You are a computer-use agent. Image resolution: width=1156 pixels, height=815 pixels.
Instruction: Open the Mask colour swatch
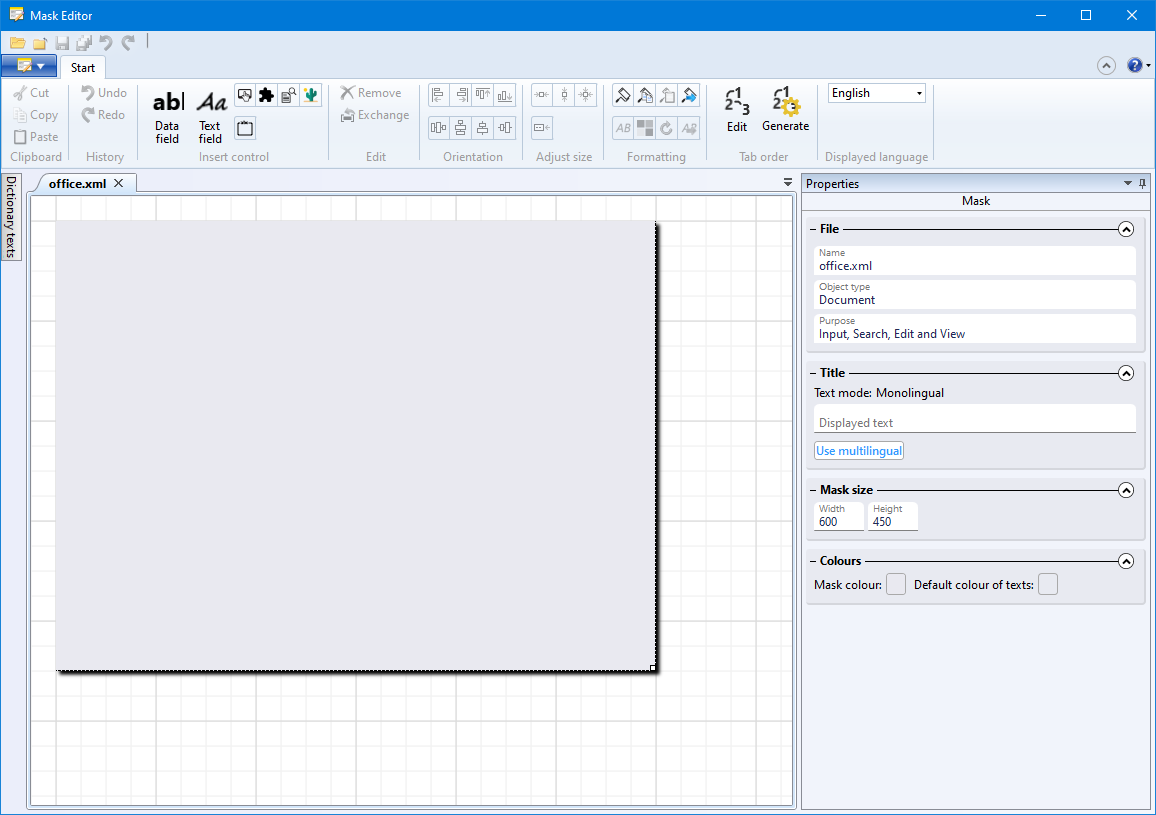pyautogui.click(x=896, y=585)
